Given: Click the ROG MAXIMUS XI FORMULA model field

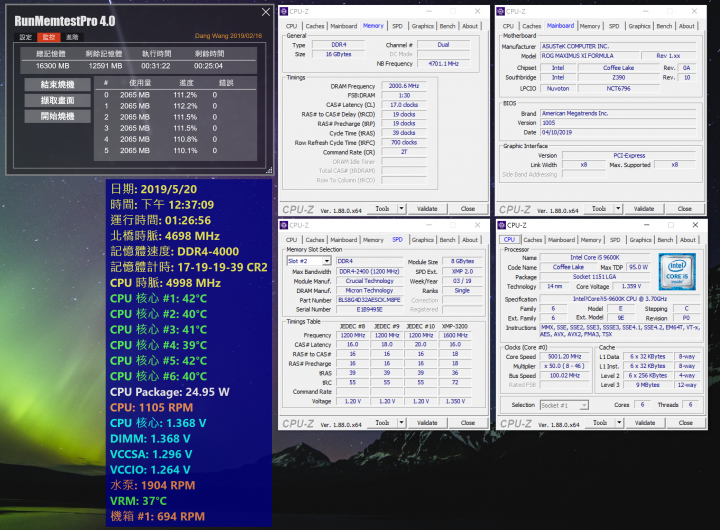Looking at the screenshot, I should (591, 56).
